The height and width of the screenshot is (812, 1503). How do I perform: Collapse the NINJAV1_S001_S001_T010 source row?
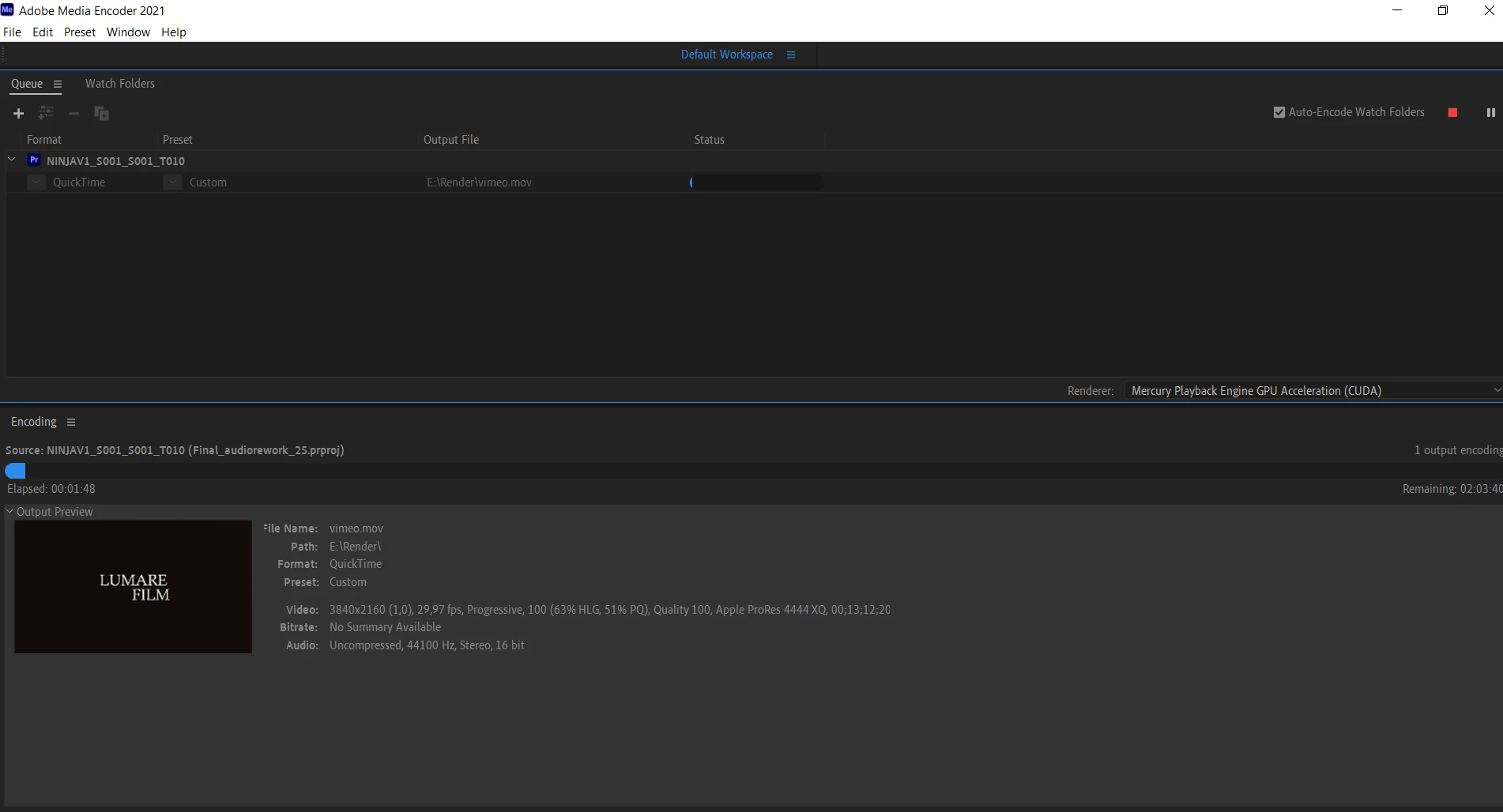pyautogui.click(x=12, y=160)
